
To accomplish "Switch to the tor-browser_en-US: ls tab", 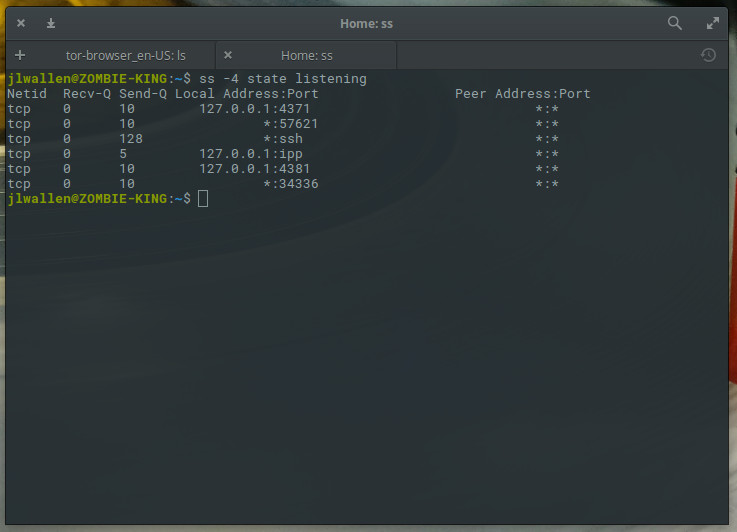I will tap(126, 55).
